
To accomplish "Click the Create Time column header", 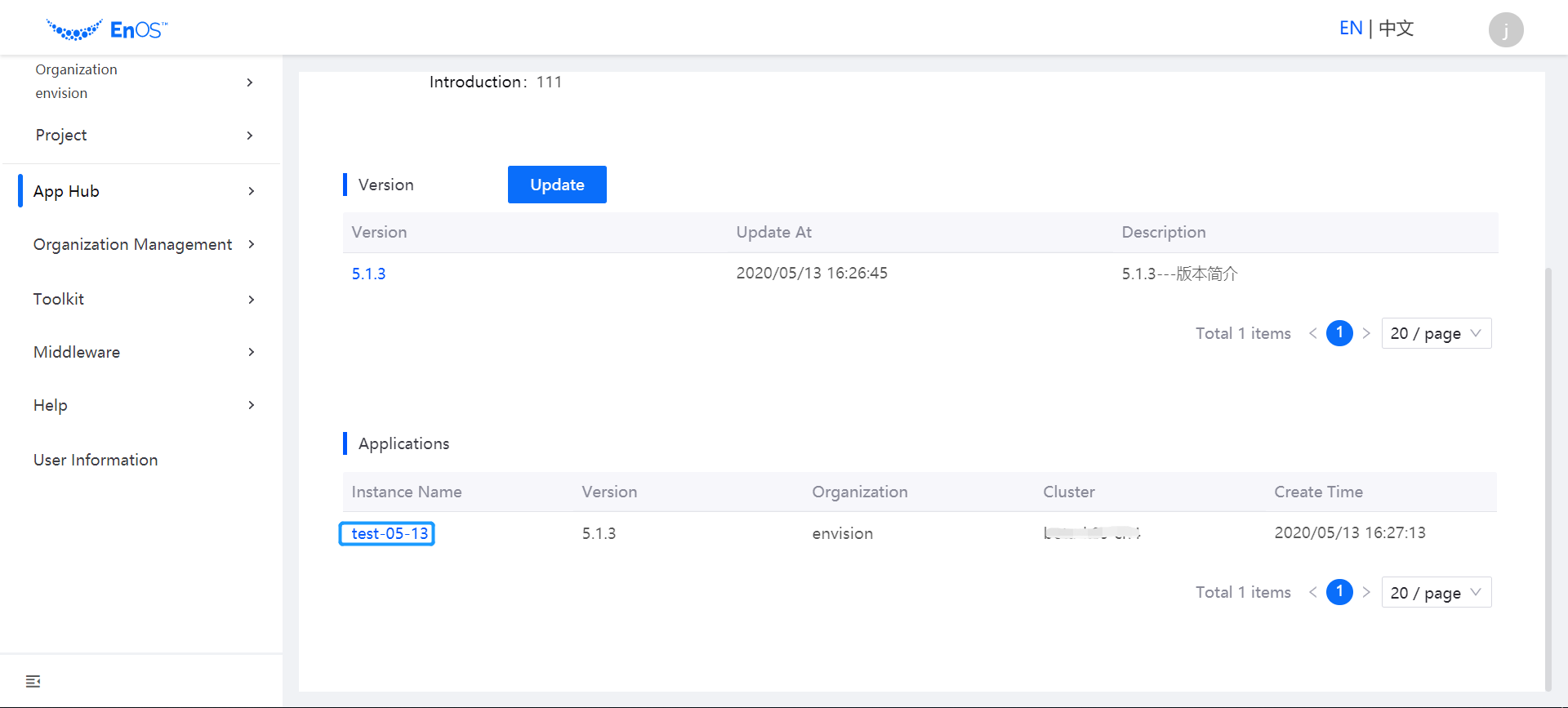I will (x=1318, y=492).
